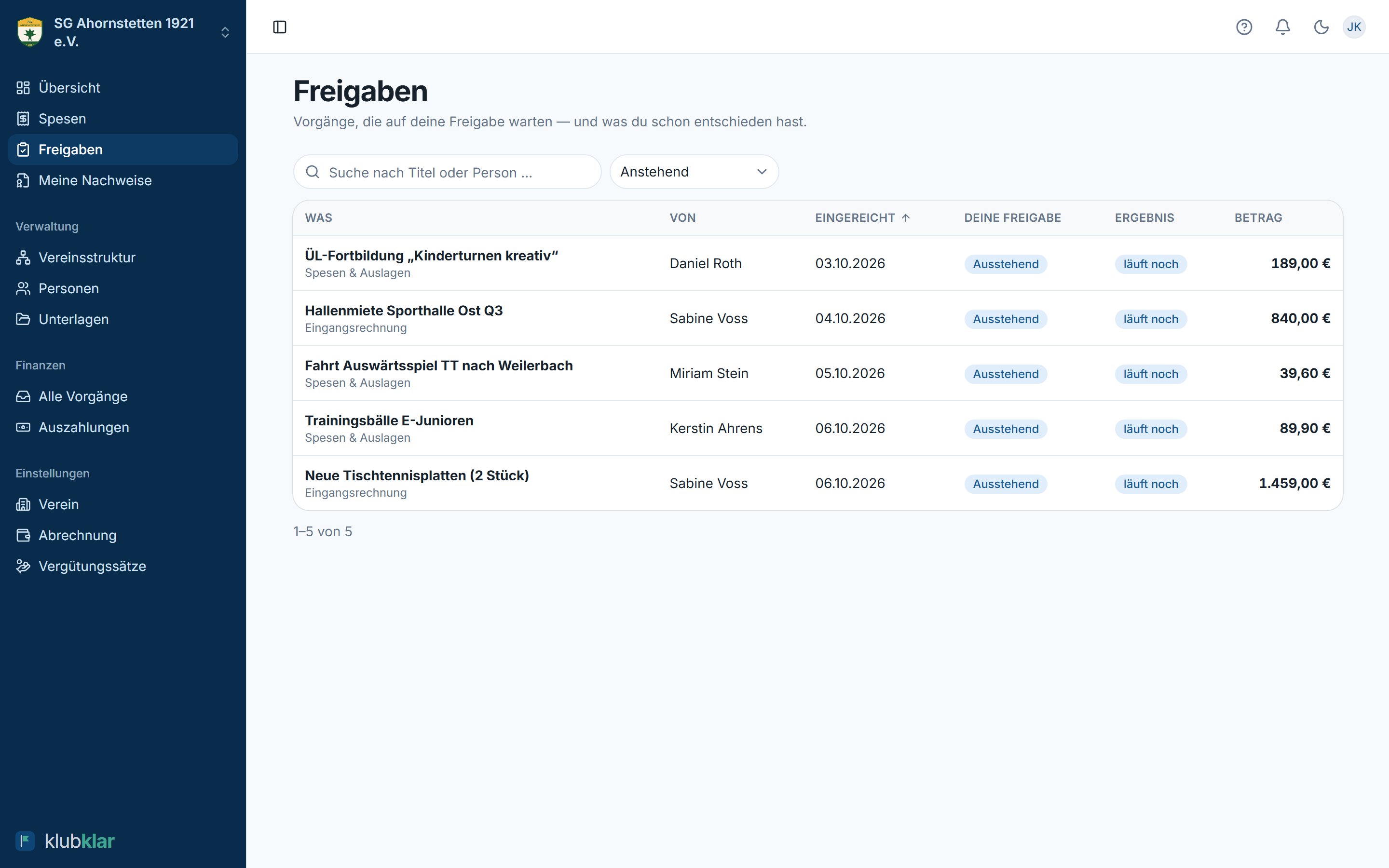Switch to dark mode moon icon
The height and width of the screenshot is (868, 1389).
pyautogui.click(x=1321, y=27)
